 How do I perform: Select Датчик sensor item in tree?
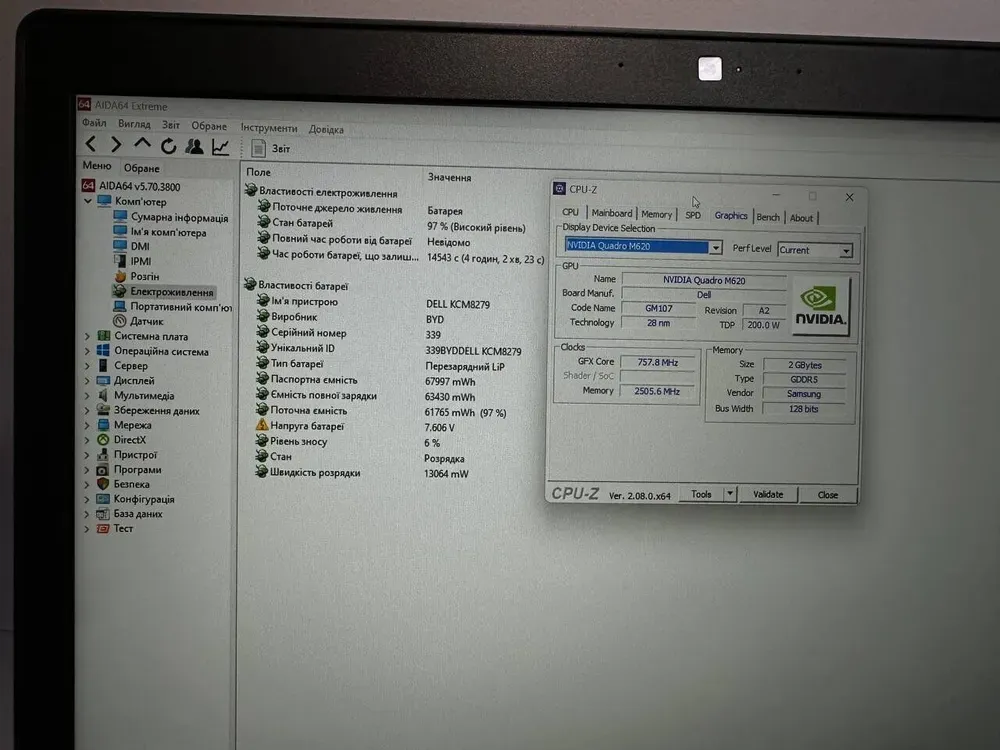click(x=146, y=321)
